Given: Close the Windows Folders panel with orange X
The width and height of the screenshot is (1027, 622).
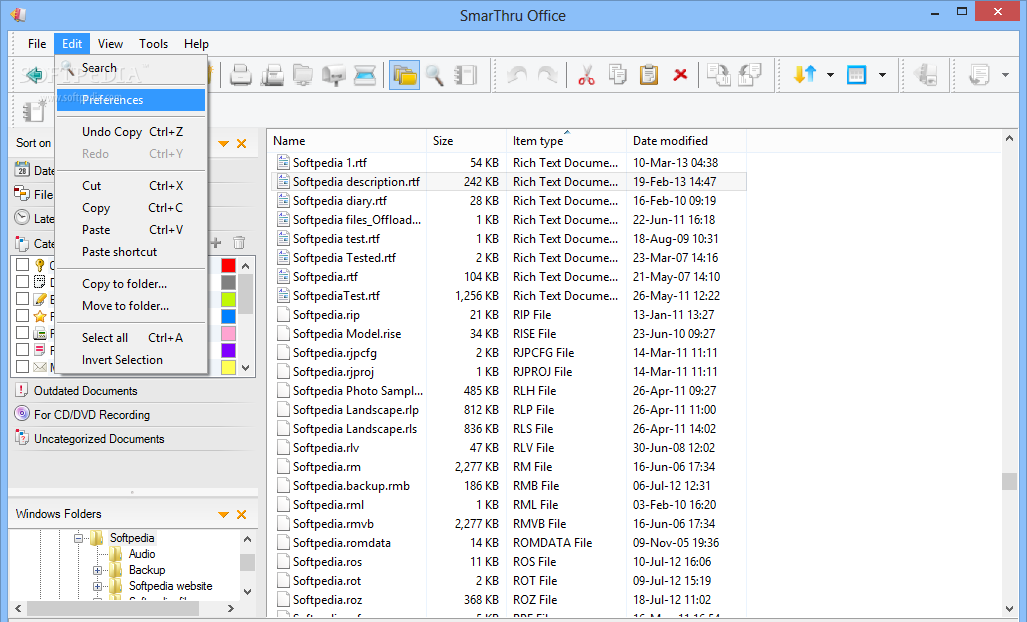Looking at the screenshot, I should (x=242, y=515).
